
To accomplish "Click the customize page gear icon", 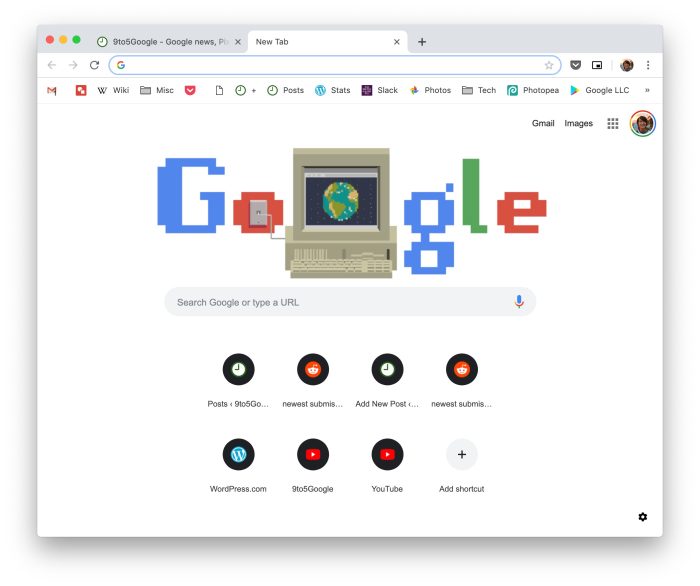I will coord(642,517).
